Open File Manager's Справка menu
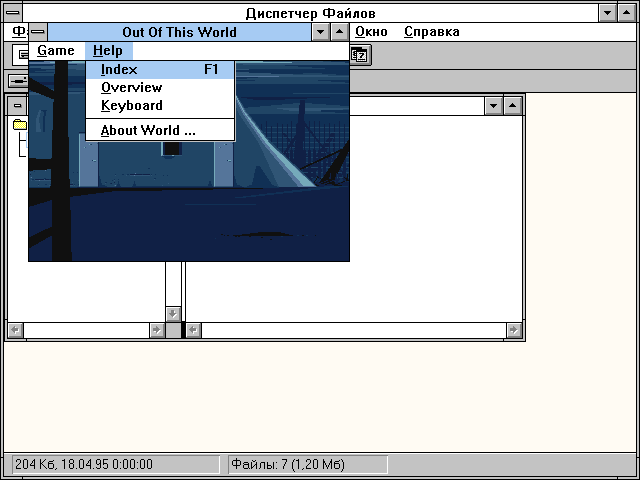The width and height of the screenshot is (640, 480). (x=432, y=32)
